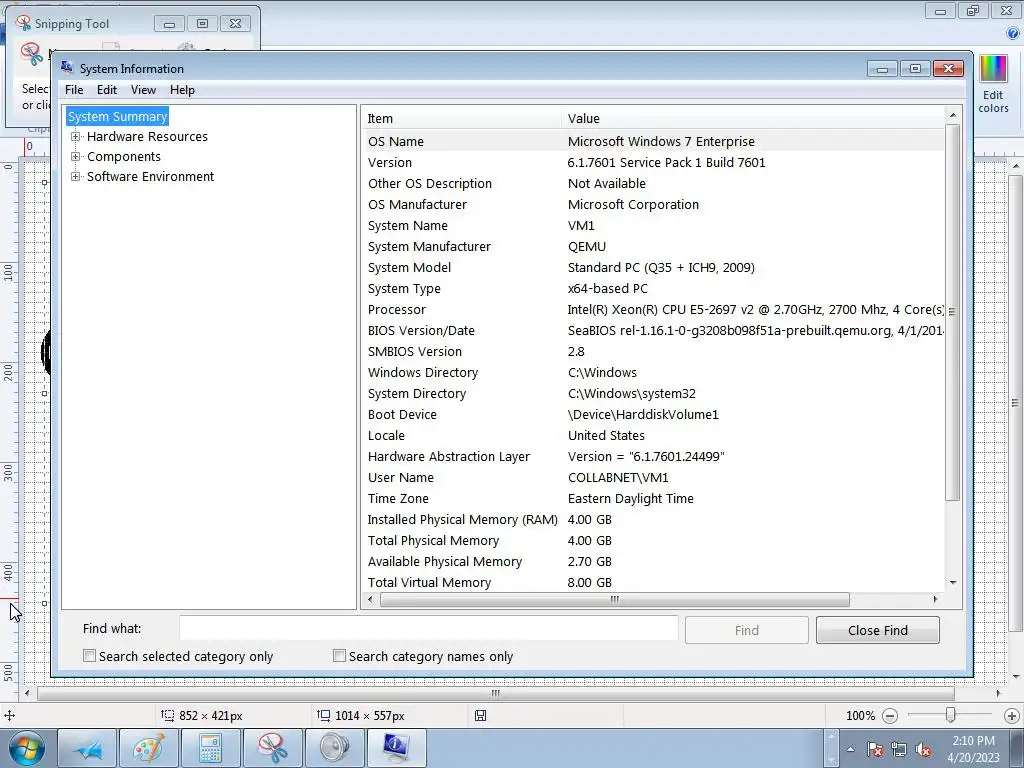Image resolution: width=1024 pixels, height=768 pixels.
Task: Click the muted volume tray icon
Action: point(923,750)
